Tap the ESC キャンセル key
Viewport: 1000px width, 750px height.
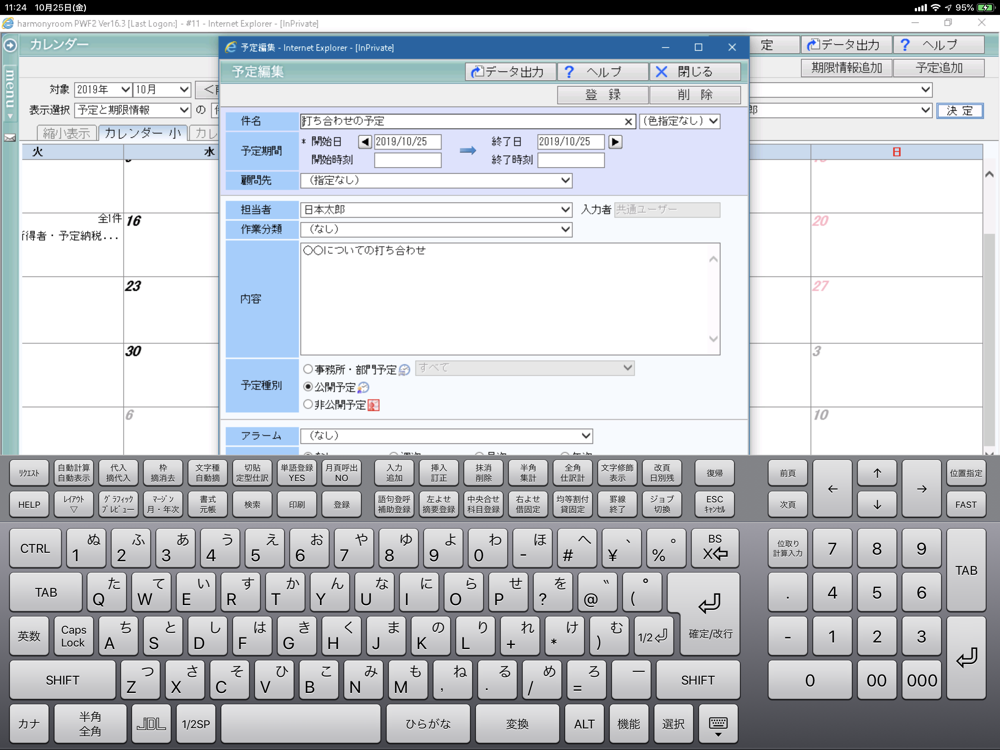pos(714,504)
